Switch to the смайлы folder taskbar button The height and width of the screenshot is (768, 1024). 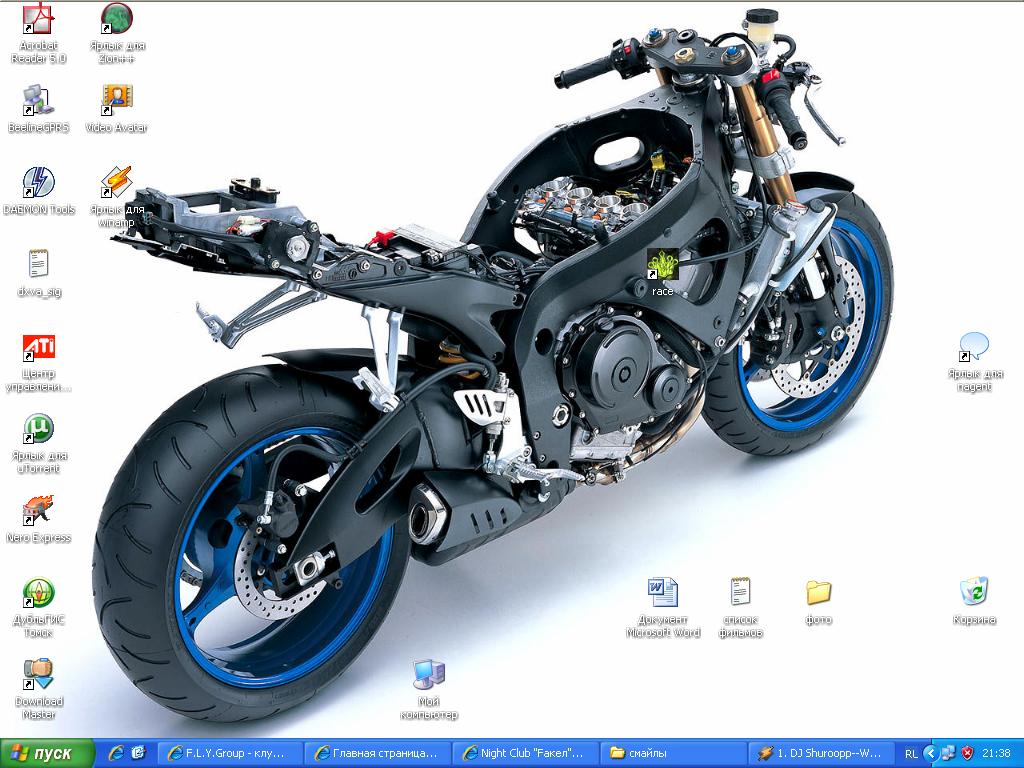674,754
